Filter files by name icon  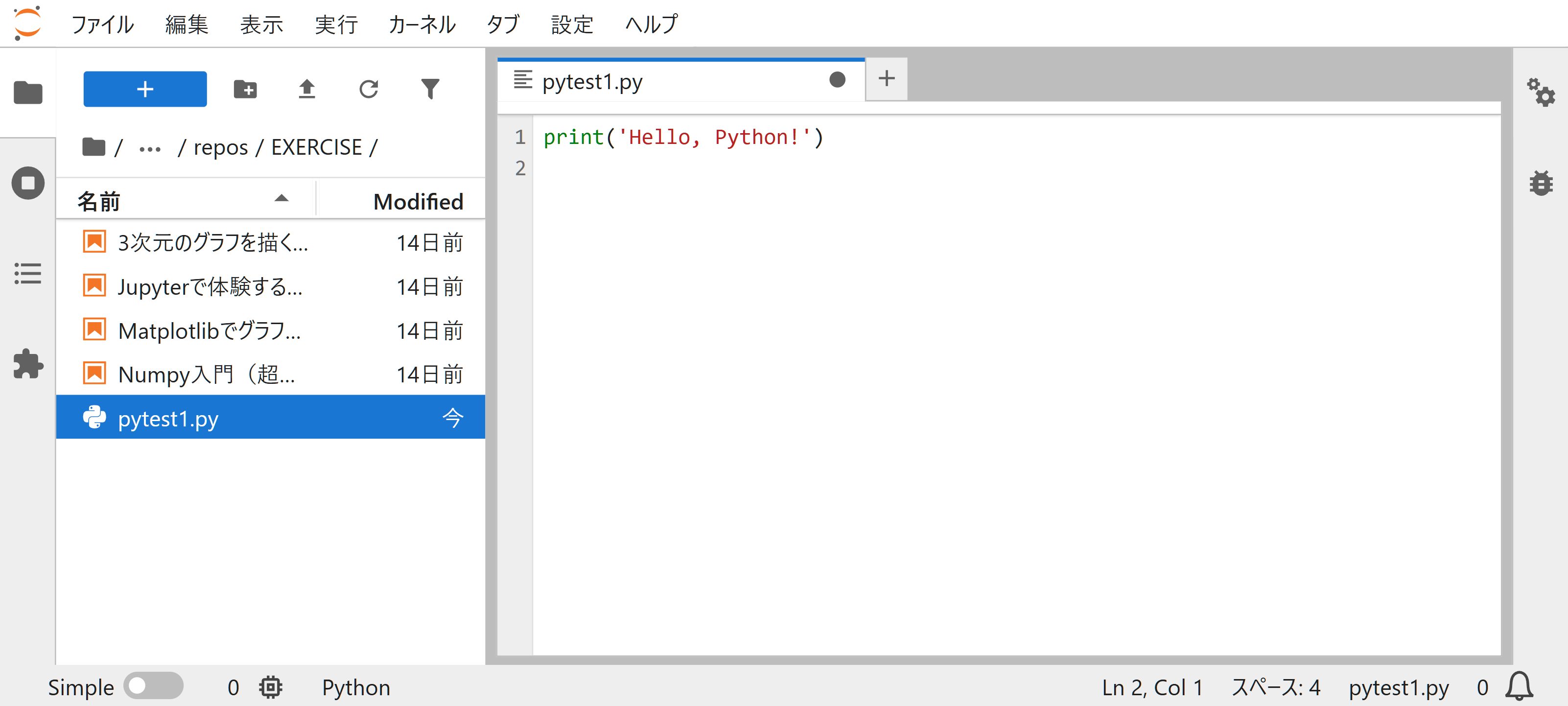pyautogui.click(x=430, y=89)
